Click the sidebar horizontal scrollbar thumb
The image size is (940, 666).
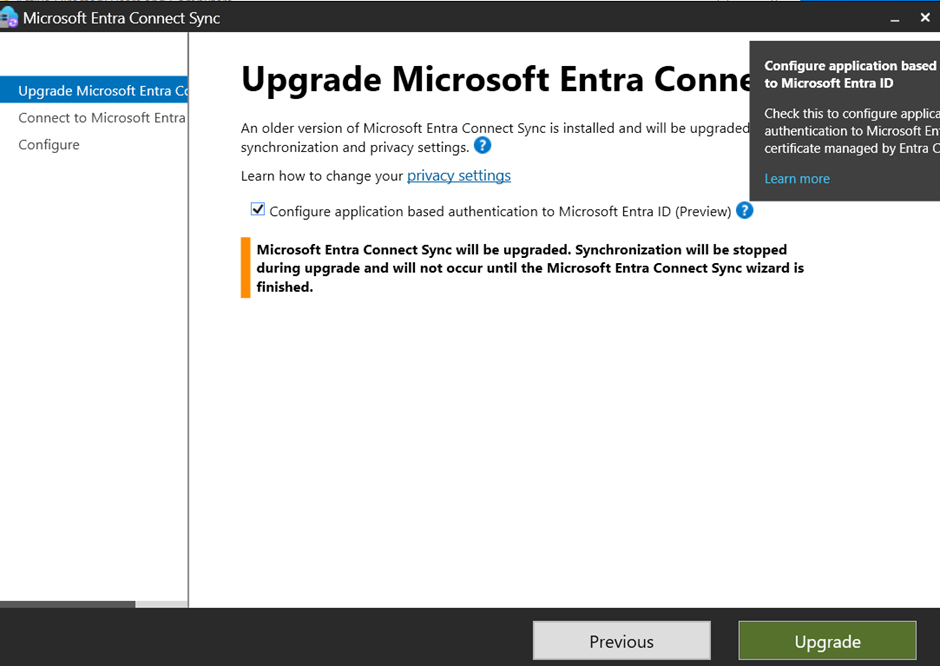(67, 604)
